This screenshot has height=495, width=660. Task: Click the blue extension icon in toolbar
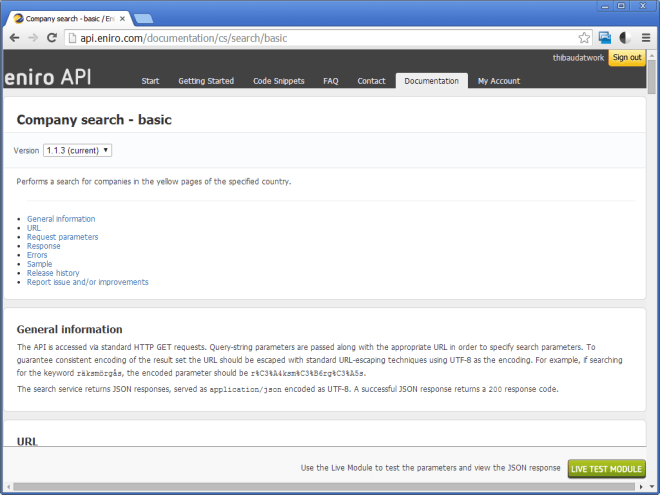tap(605, 37)
